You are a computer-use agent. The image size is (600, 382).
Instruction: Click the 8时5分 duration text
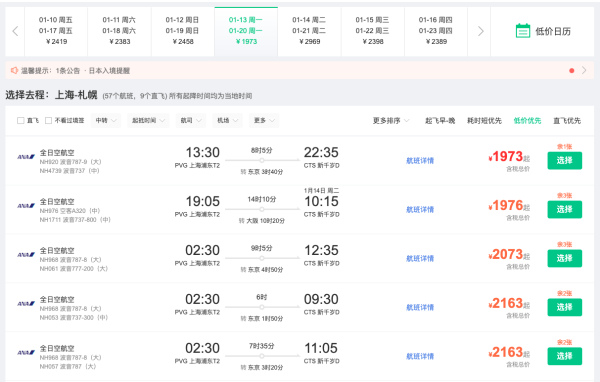(262, 150)
